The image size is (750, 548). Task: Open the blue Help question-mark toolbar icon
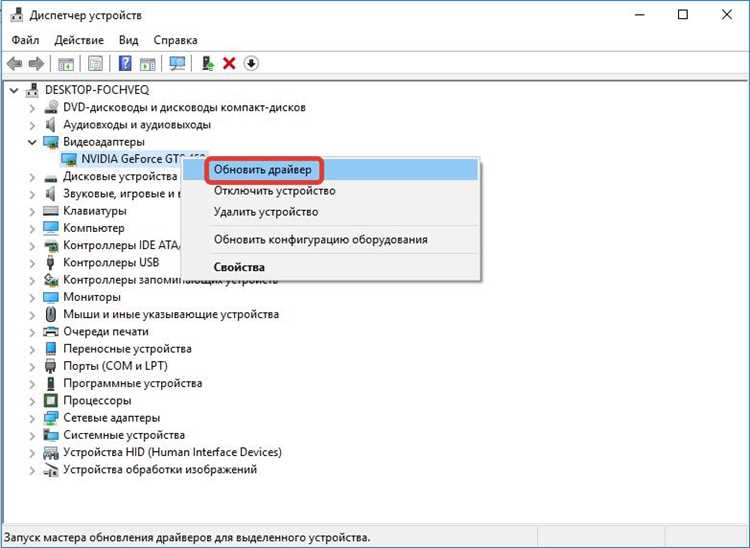(x=125, y=63)
